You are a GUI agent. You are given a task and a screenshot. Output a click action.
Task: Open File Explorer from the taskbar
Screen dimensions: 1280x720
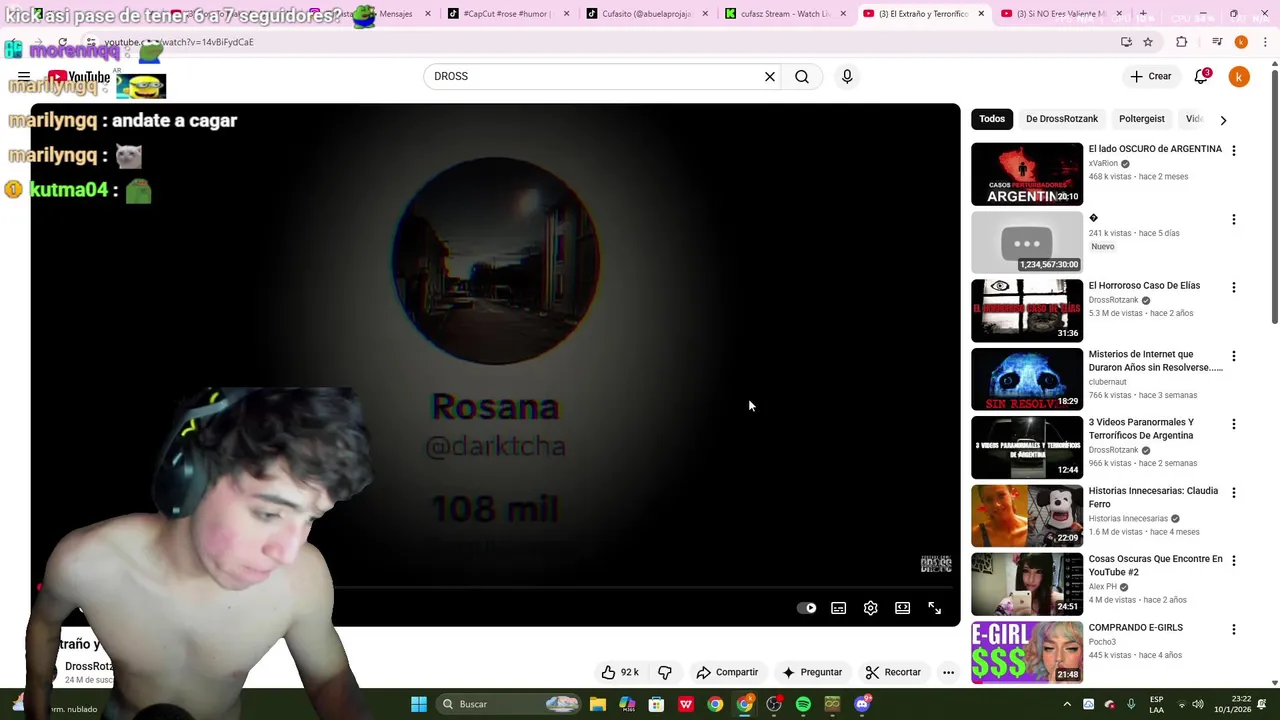point(598,704)
